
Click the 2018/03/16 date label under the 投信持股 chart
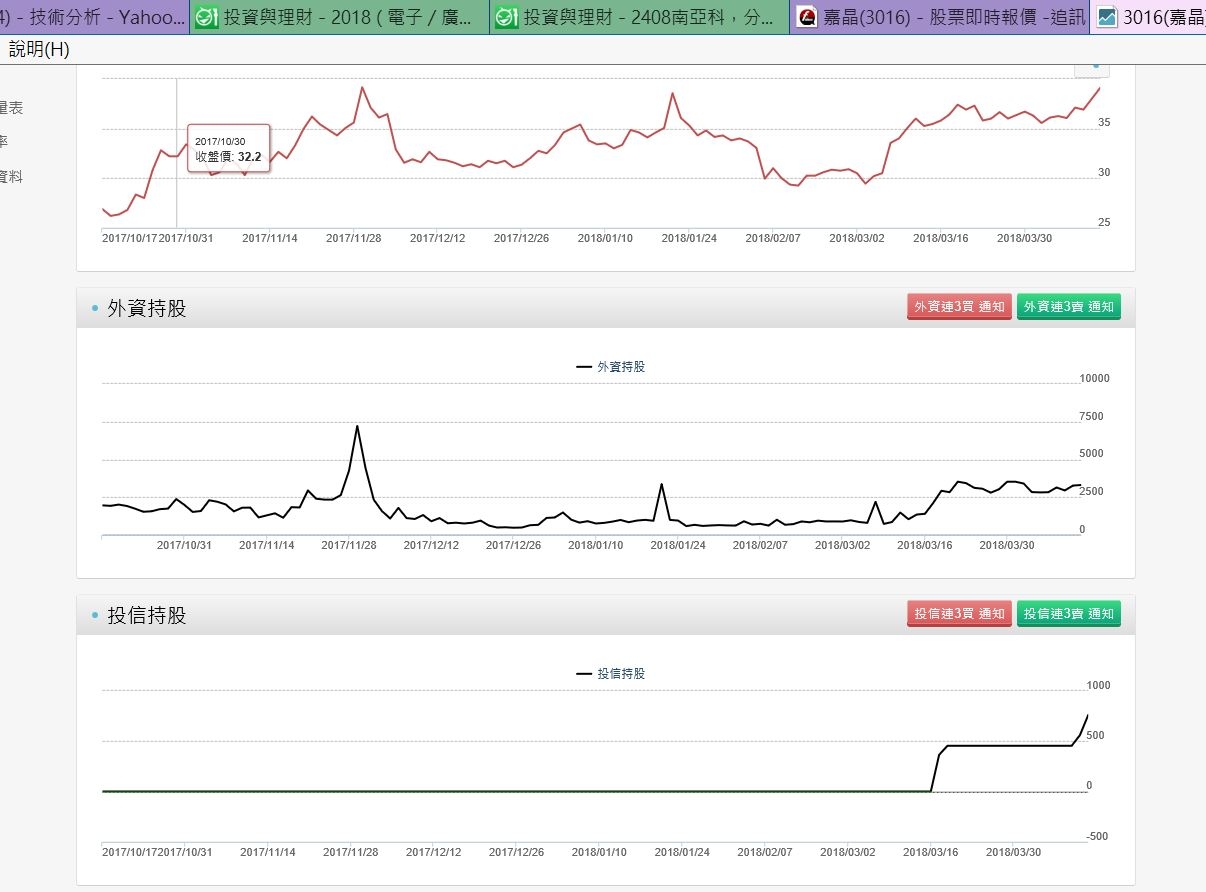(931, 852)
